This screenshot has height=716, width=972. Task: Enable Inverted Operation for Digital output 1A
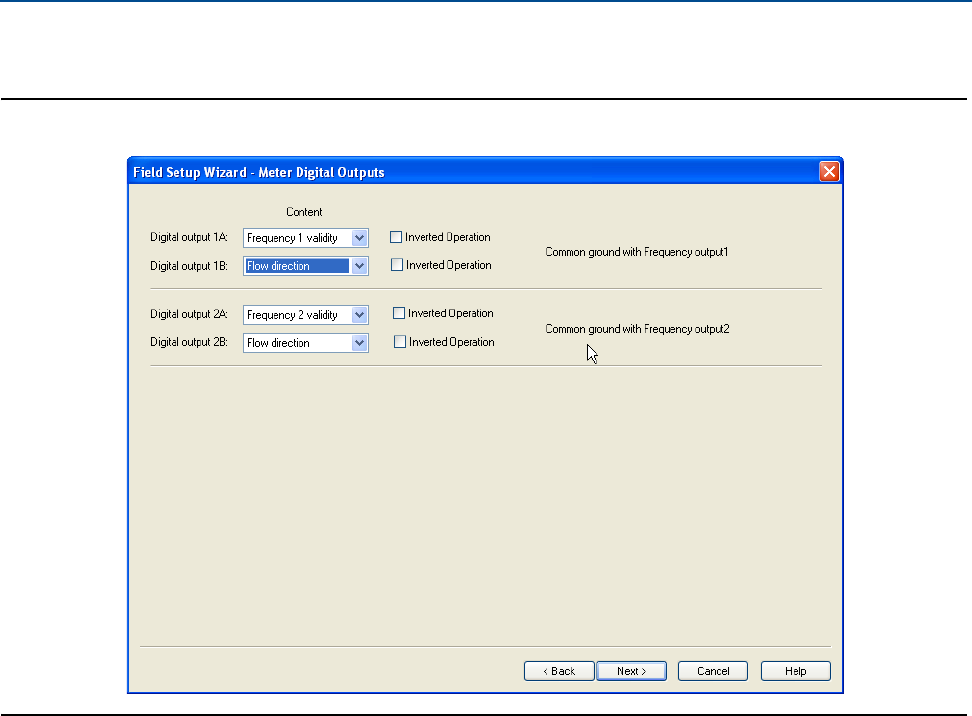[396, 238]
